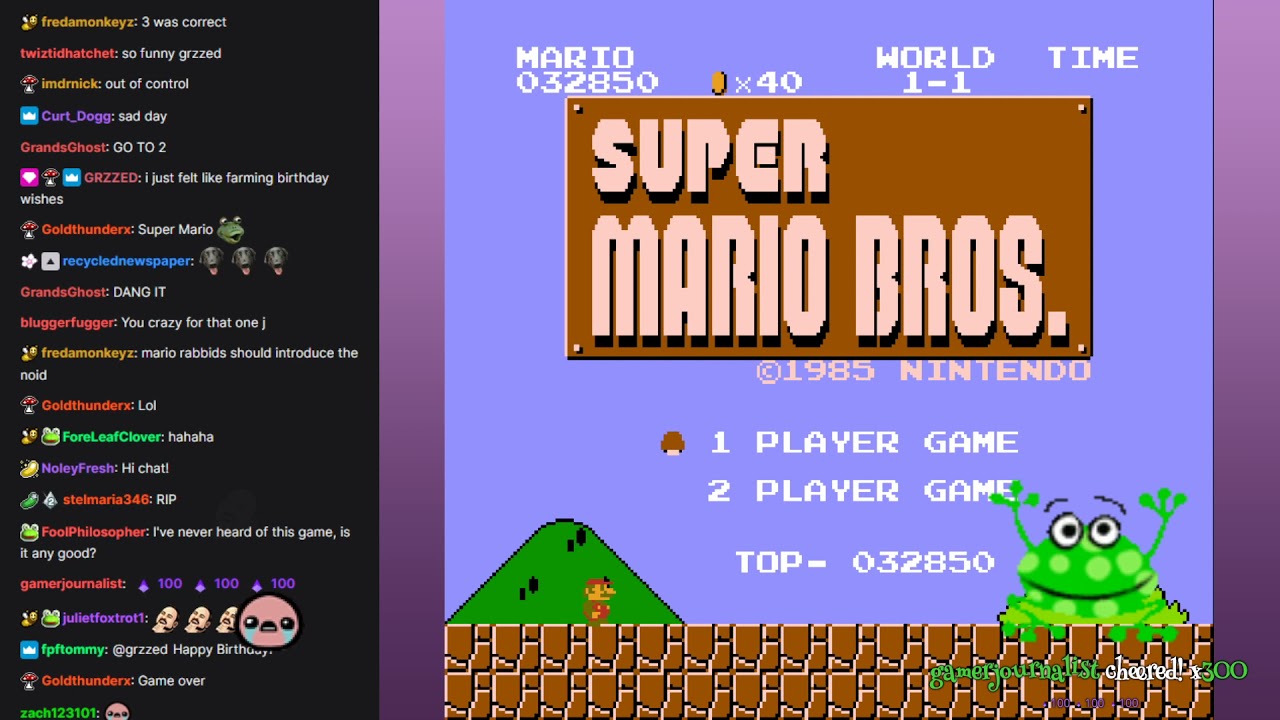Viewport: 1280px width, 720px height.
Task: Click the mushroom badge beside Goldthunderx "Lol"
Action: pos(29,406)
